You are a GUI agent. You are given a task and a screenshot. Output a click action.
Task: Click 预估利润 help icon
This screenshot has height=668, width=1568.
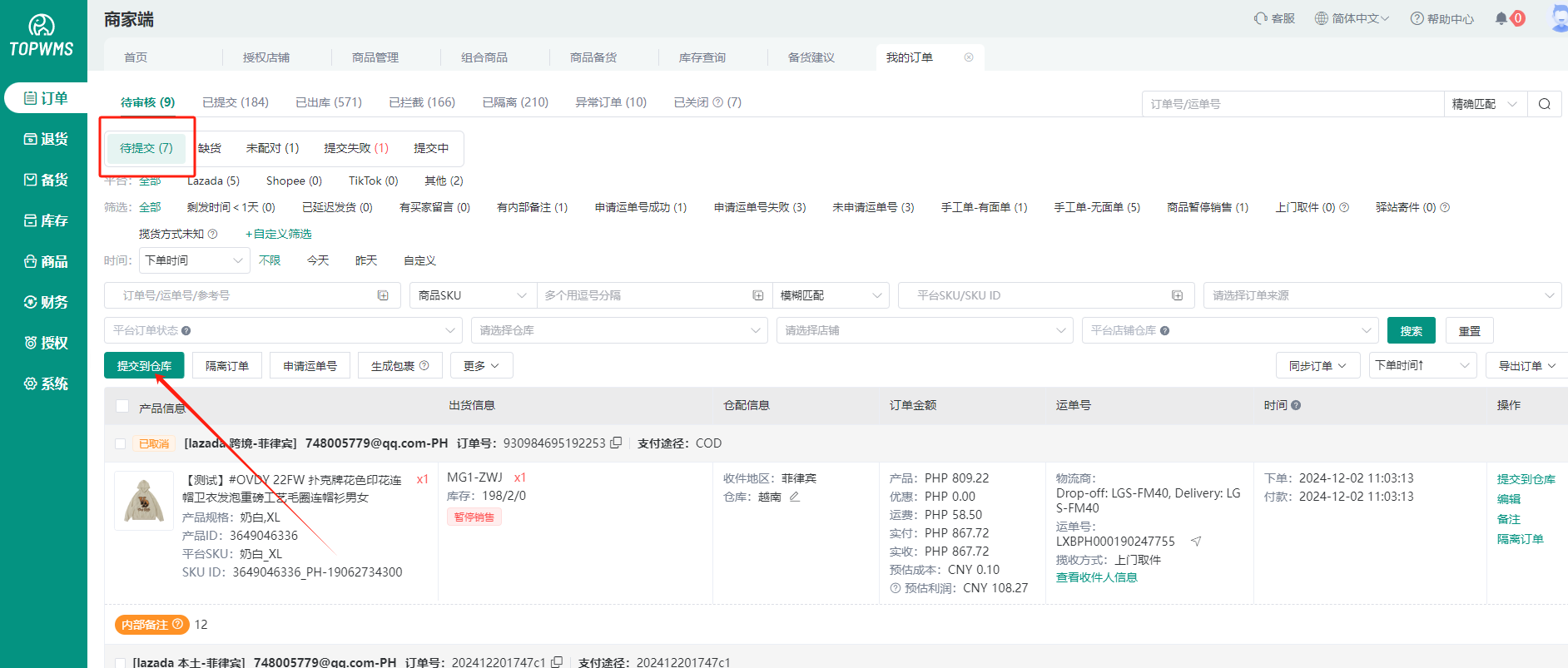[x=896, y=588]
